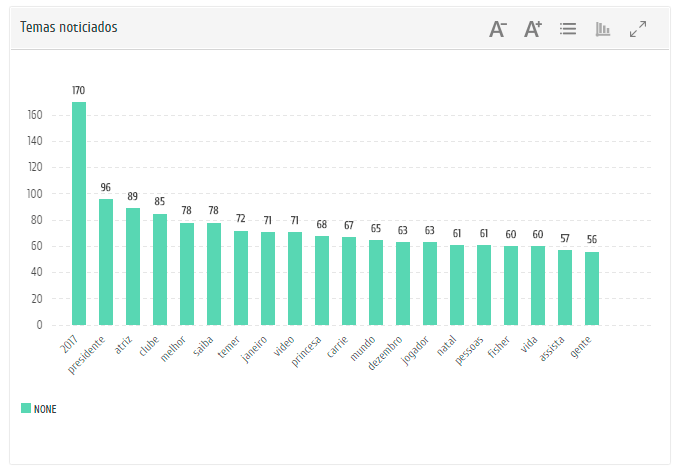Expand the chart to fullscreen
Screen dimensions: 675x471
click(x=638, y=29)
